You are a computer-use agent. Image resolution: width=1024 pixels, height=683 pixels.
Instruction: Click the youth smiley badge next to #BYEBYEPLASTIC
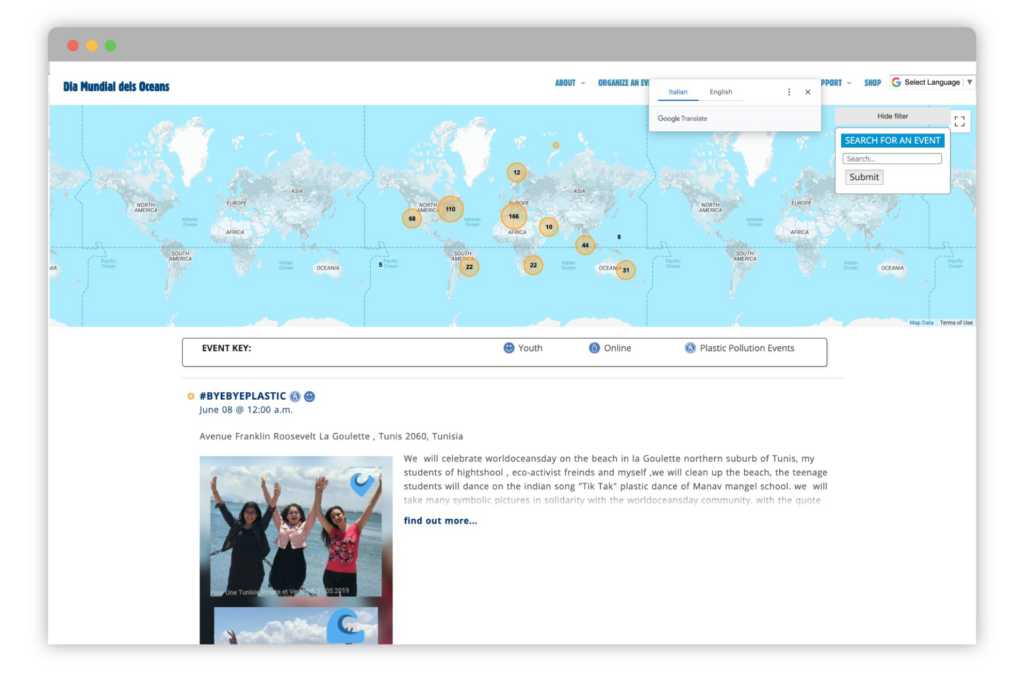[310, 396]
